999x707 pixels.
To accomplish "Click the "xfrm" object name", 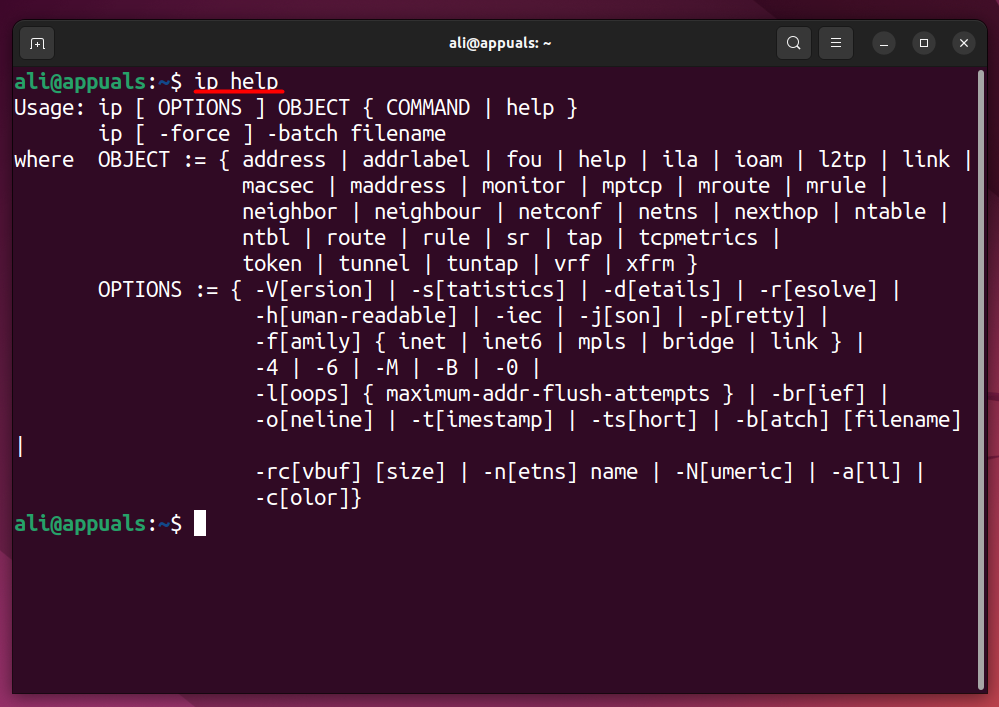I will pyautogui.click(x=650, y=264).
